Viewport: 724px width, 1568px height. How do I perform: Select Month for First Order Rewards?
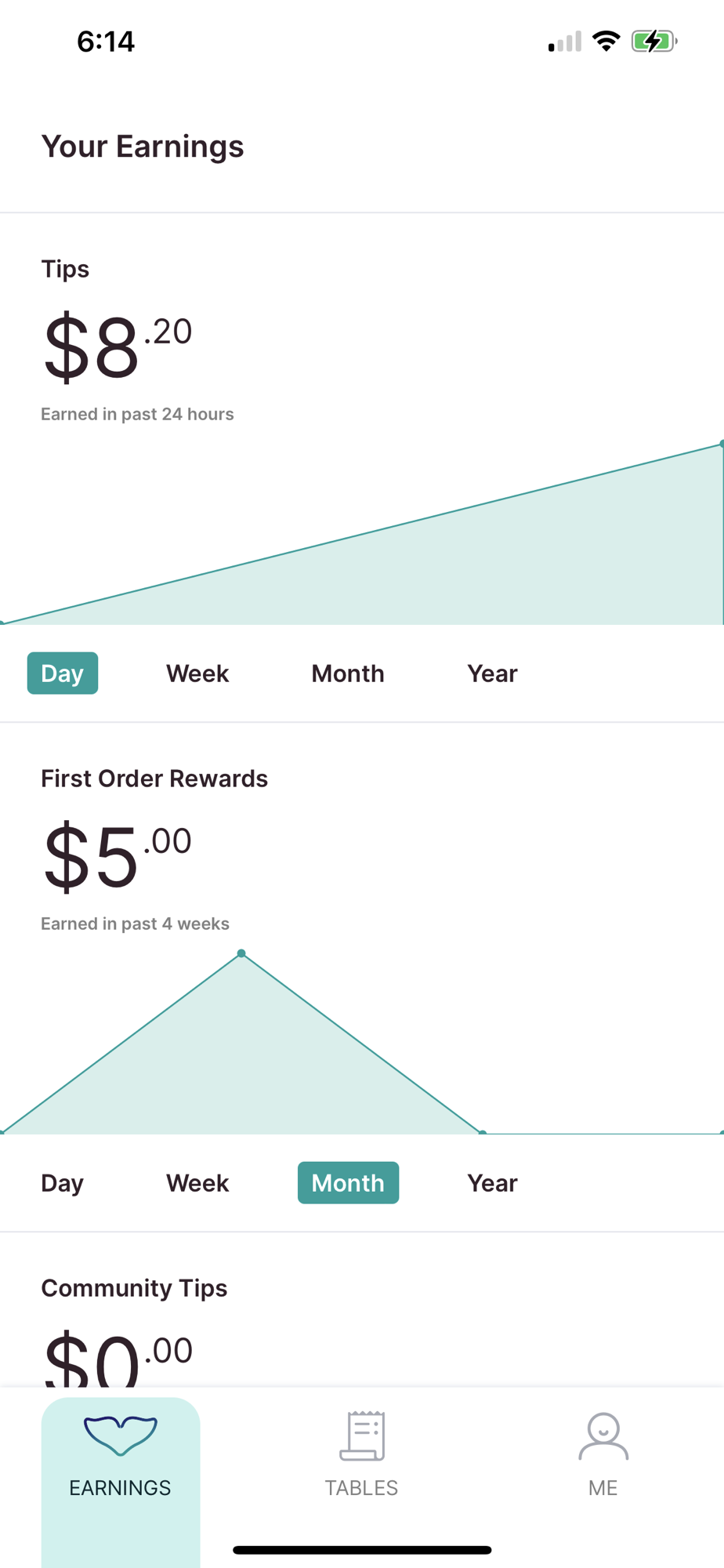tap(348, 1183)
